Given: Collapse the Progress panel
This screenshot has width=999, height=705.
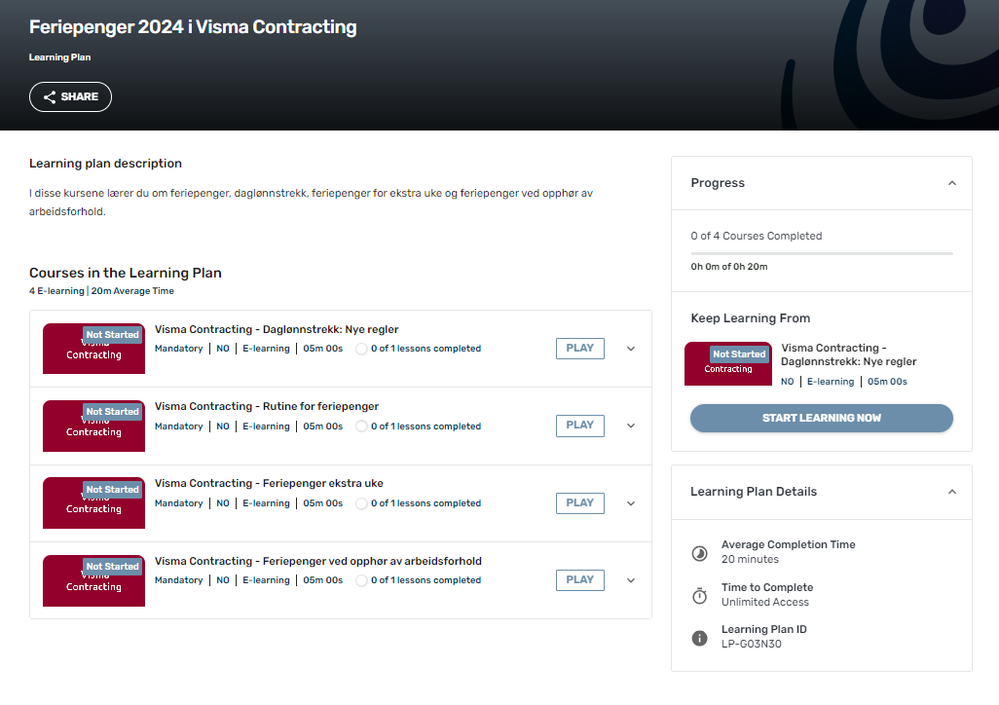Looking at the screenshot, I should [952, 183].
